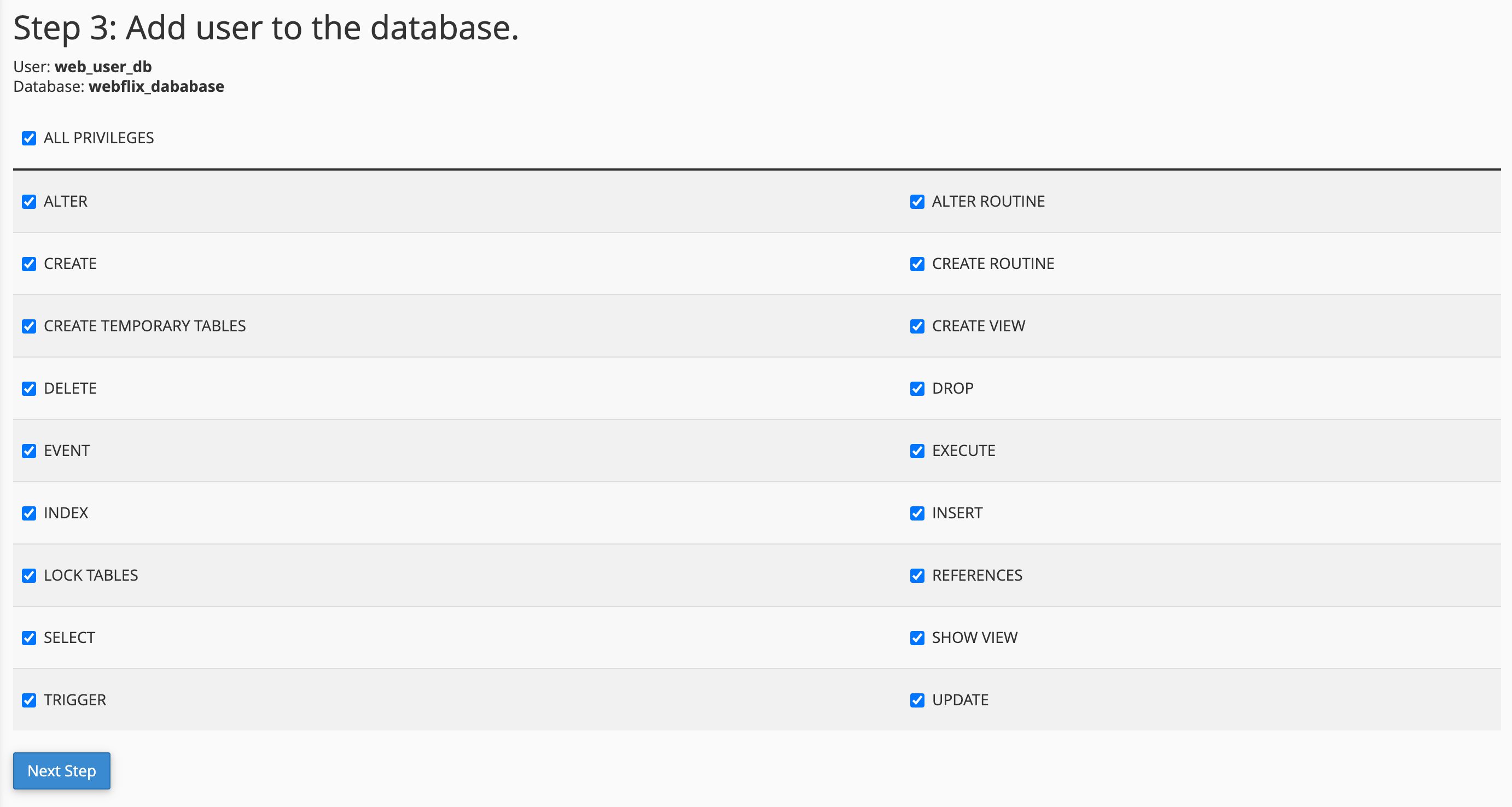Uncheck the DROP privilege
The height and width of the screenshot is (807, 1512).
pos(917,389)
